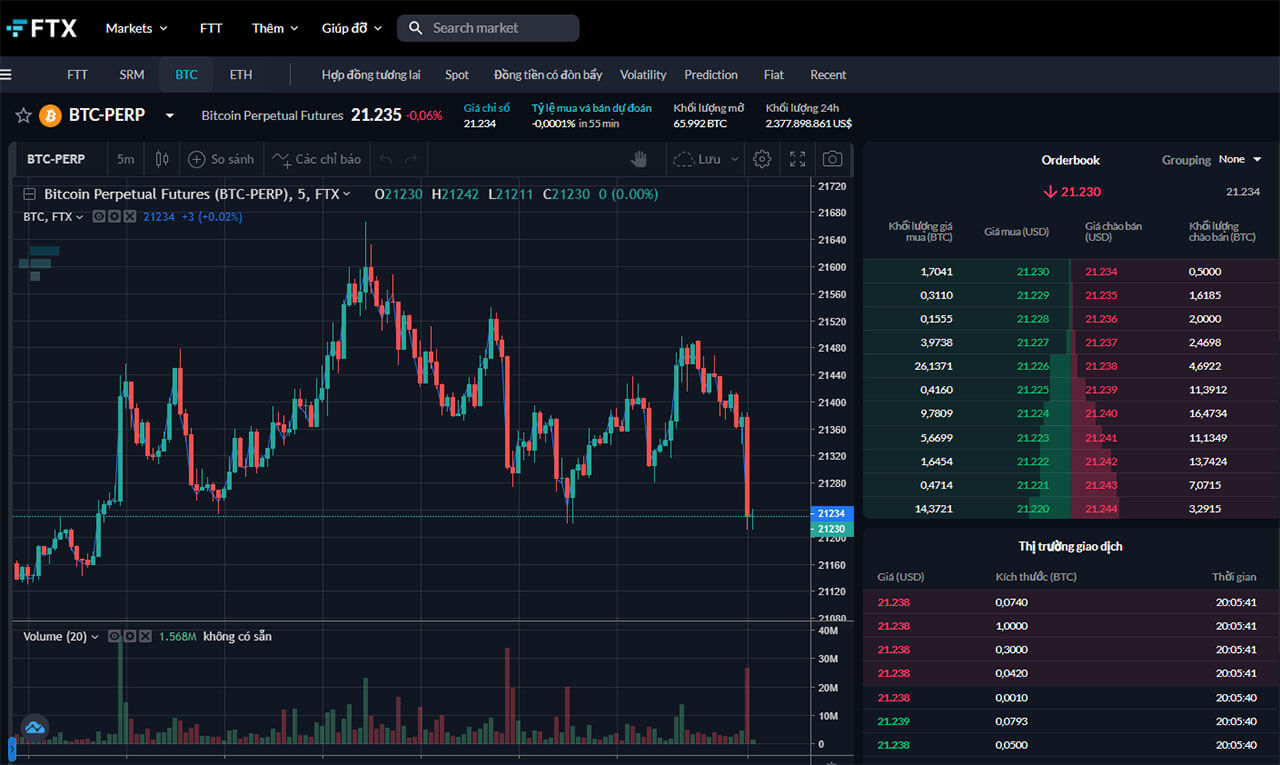Select bid price 21.230 in orderbook
The height and width of the screenshot is (765, 1280).
1033,272
